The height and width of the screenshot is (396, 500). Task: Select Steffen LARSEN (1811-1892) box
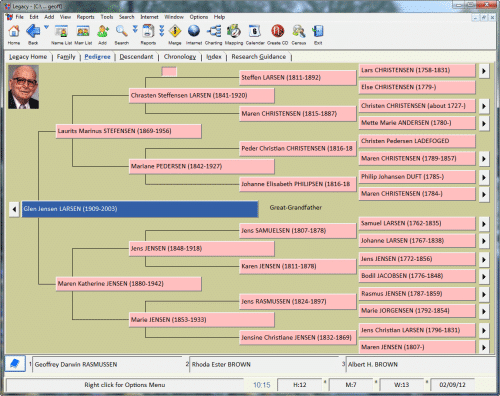298,78
